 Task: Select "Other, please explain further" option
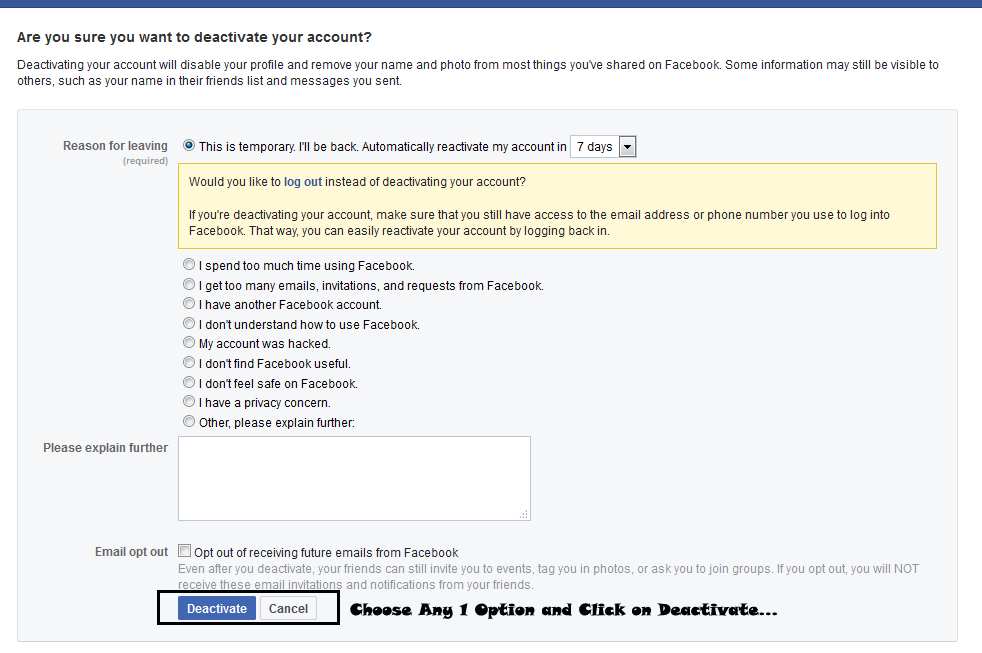[x=189, y=421]
